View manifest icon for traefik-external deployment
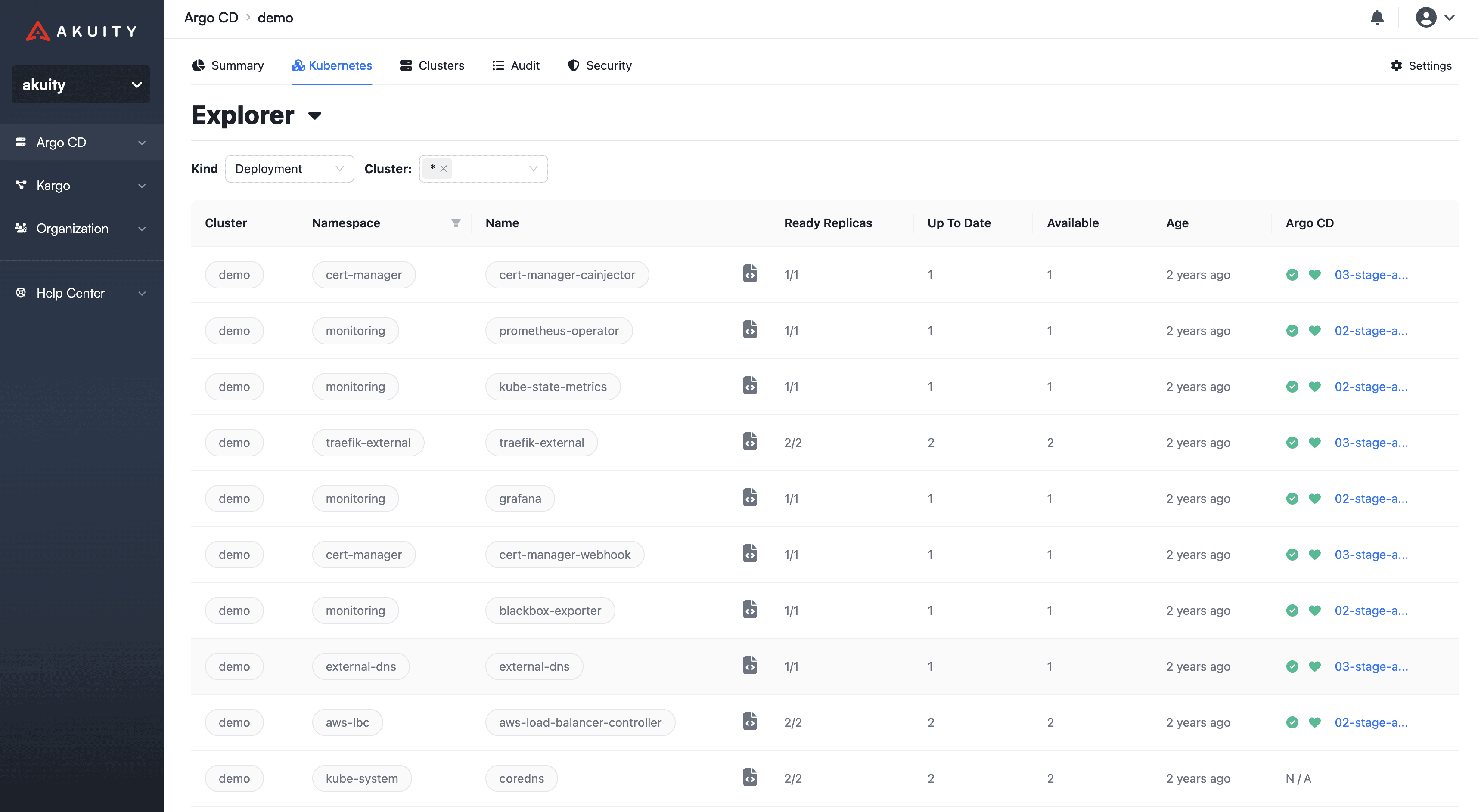 750,442
